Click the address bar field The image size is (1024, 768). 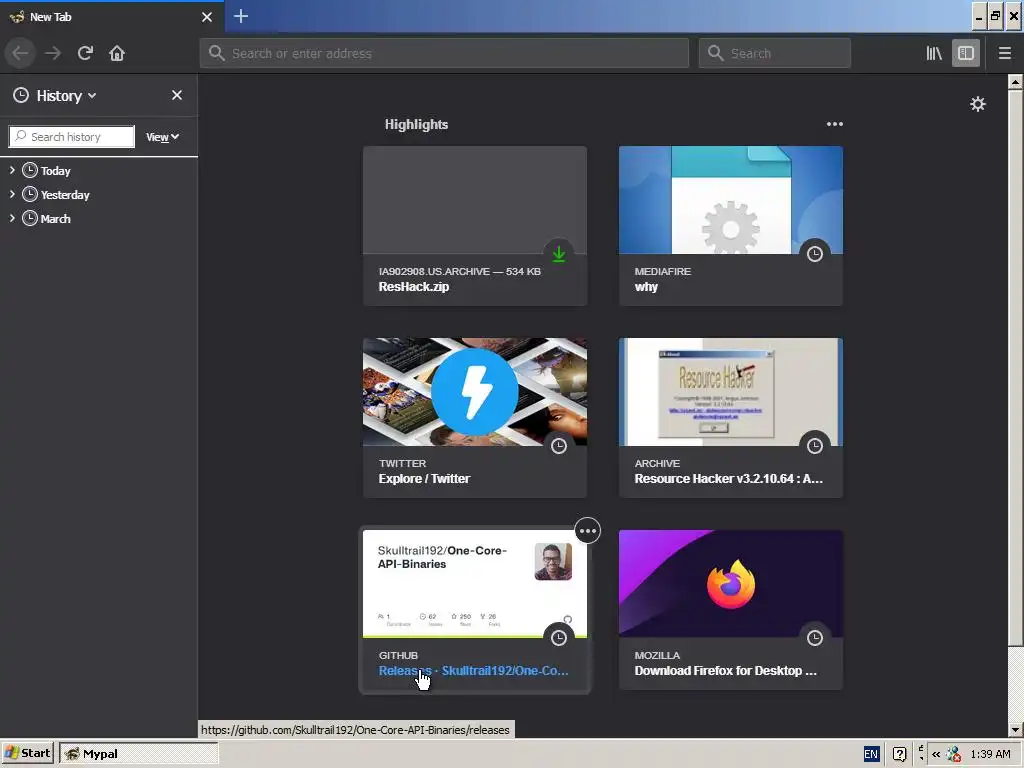click(x=444, y=53)
